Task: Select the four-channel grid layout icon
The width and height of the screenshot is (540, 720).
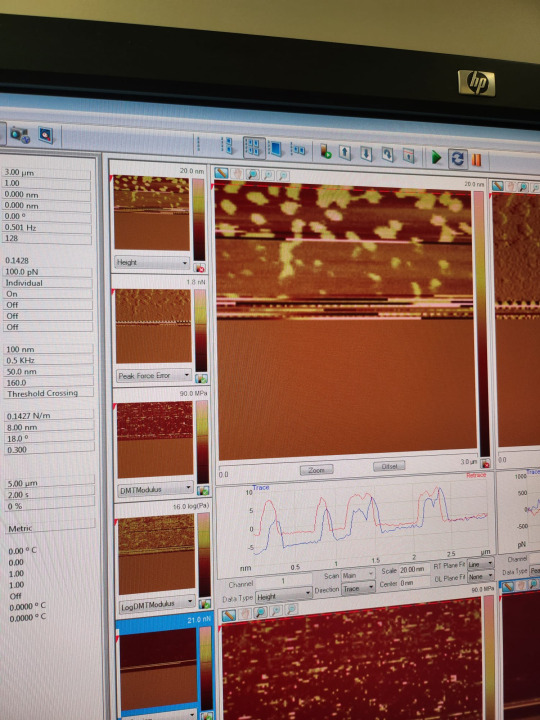Action: 254,147
